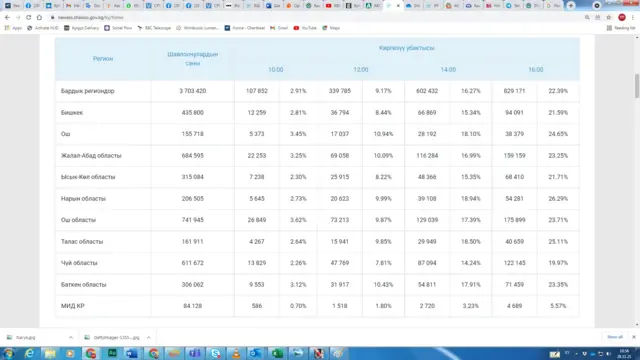The width and height of the screenshot is (640, 360).
Task: Select the Нарын областы row label
Action: tap(83, 199)
